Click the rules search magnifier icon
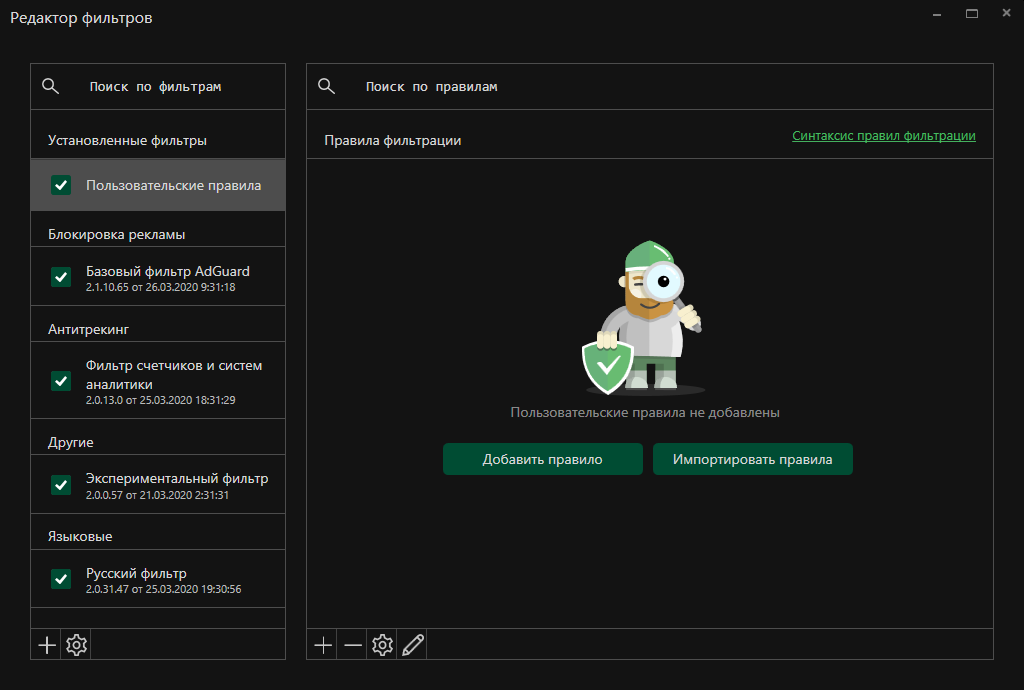This screenshot has height=690, width=1024. [327, 86]
